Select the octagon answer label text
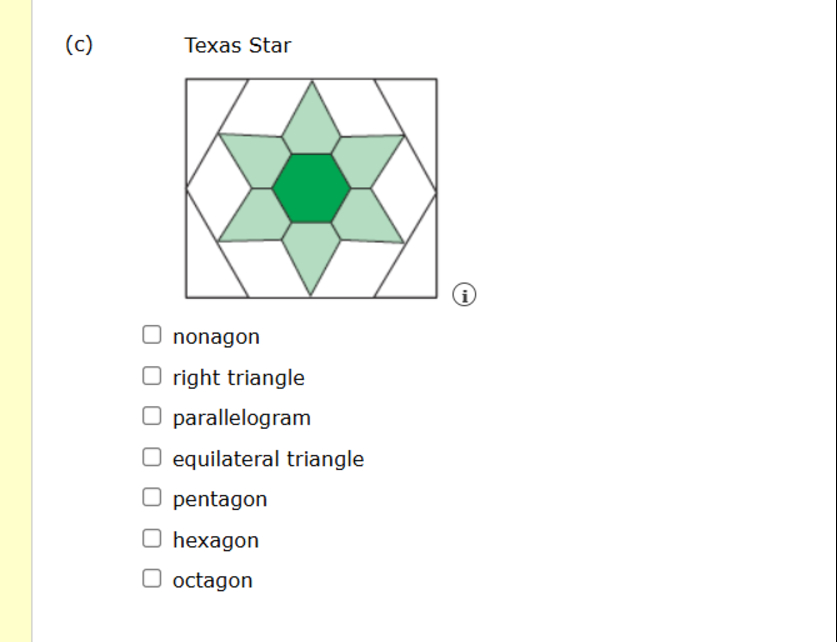The height and width of the screenshot is (642, 837). pos(212,580)
